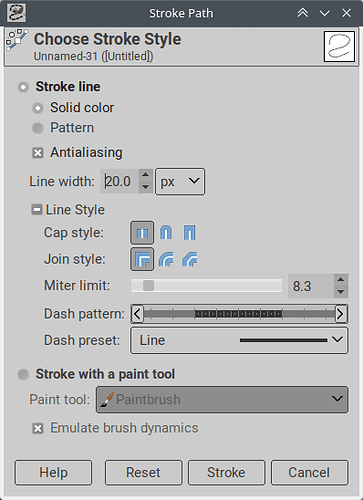Collapse the Line Style expander
363x500 pixels.
pyautogui.click(x=37, y=210)
